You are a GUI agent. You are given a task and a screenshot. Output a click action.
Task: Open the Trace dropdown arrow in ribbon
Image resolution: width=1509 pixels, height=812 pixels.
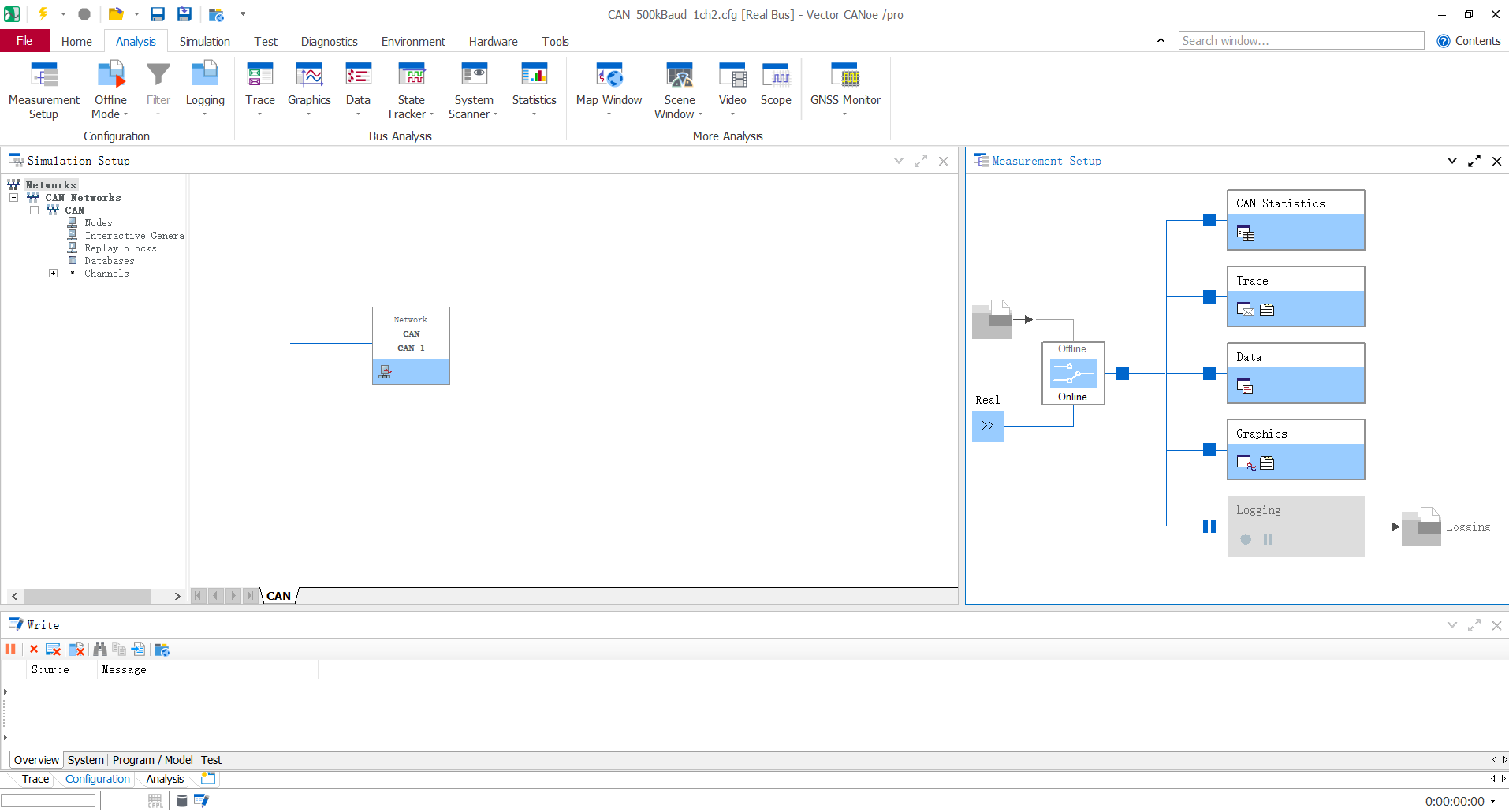click(259, 114)
